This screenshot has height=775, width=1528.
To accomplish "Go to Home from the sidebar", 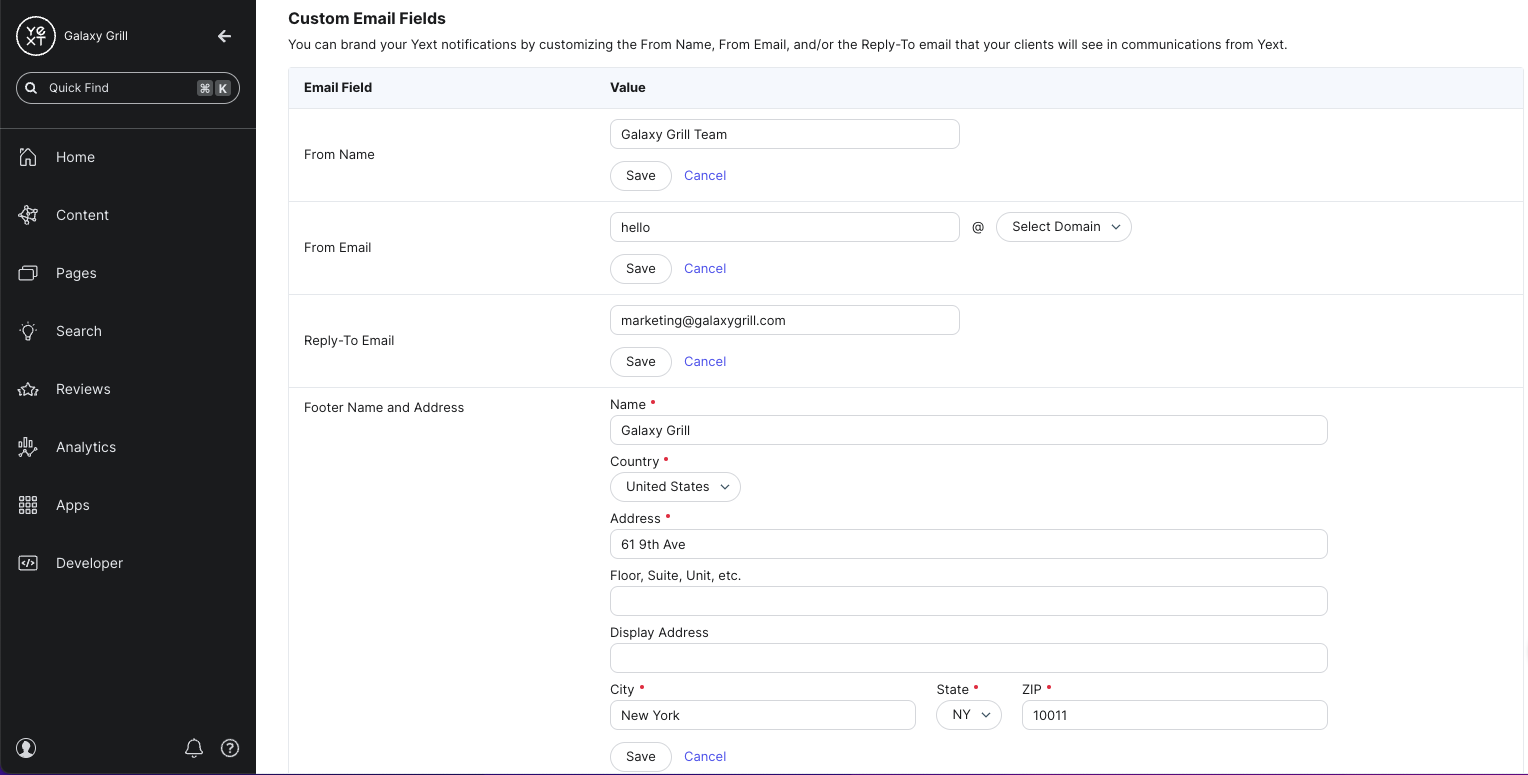I will 75,157.
